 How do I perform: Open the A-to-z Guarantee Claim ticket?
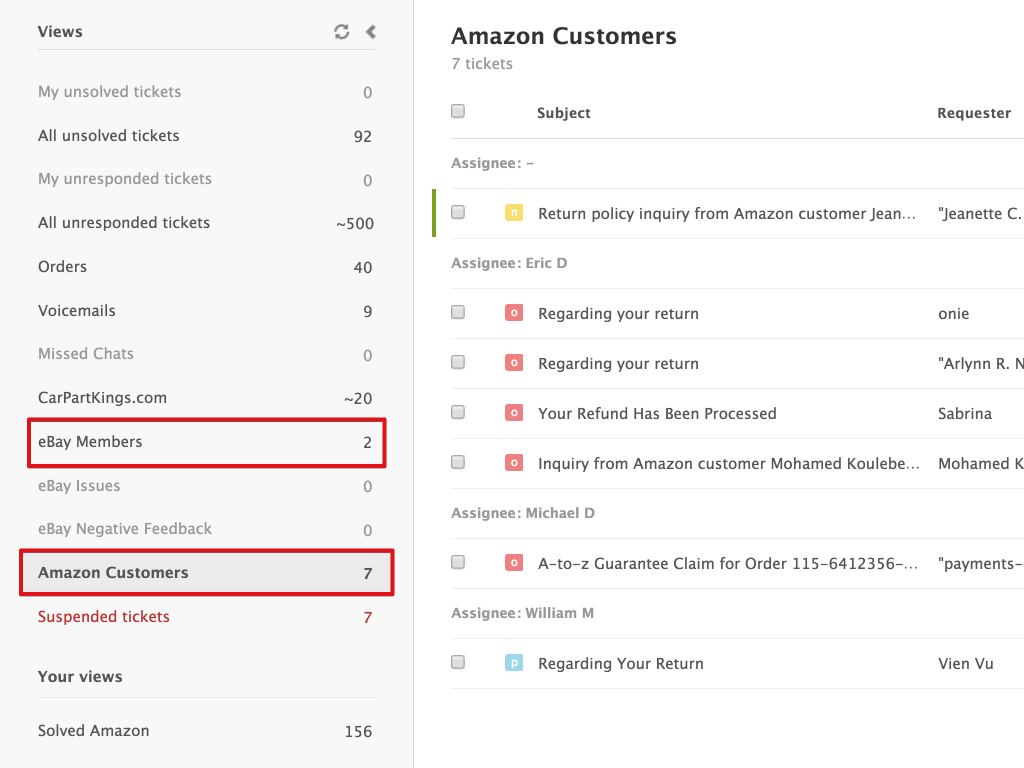click(727, 564)
